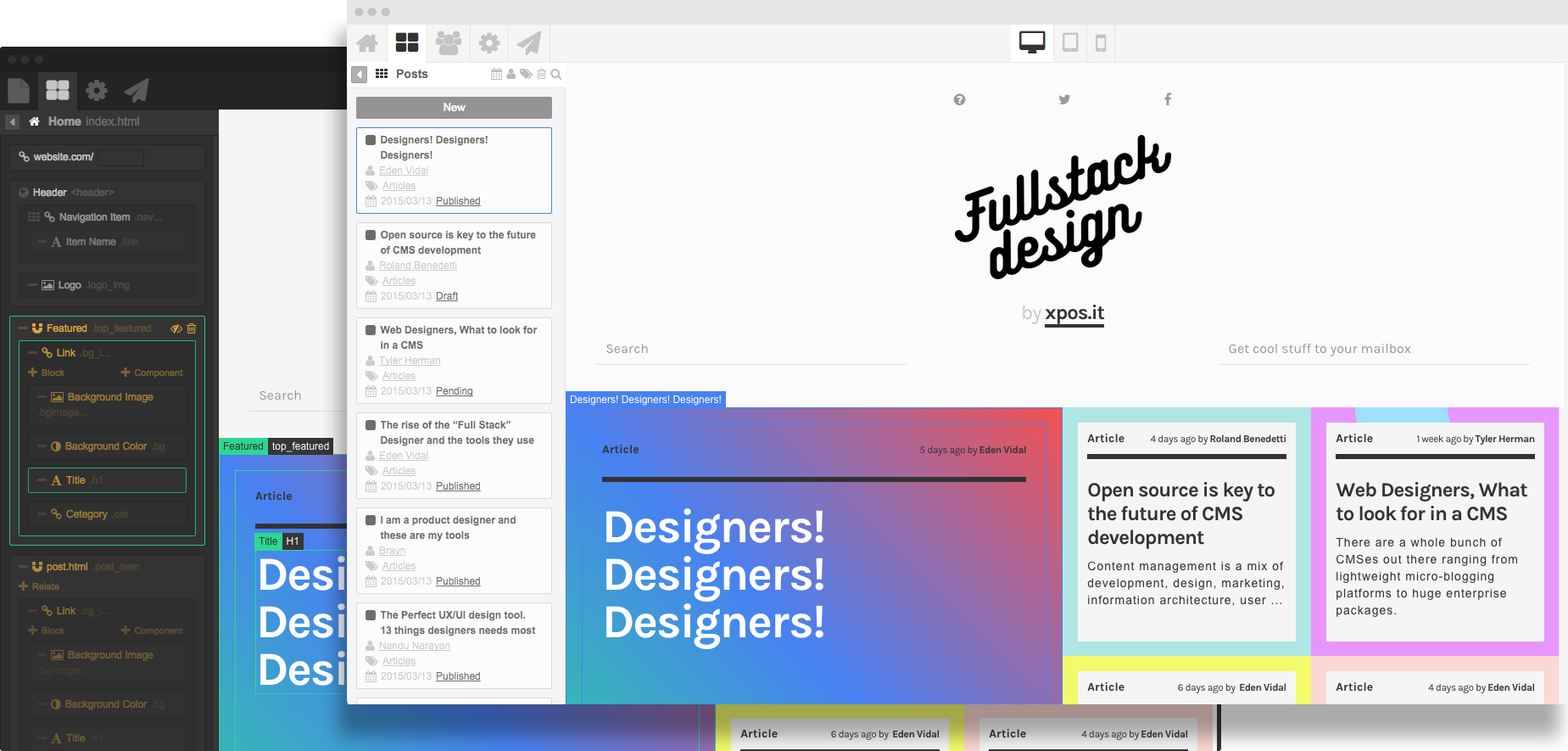
Task: Switch preview to mobile phone view
Action: [1101, 42]
